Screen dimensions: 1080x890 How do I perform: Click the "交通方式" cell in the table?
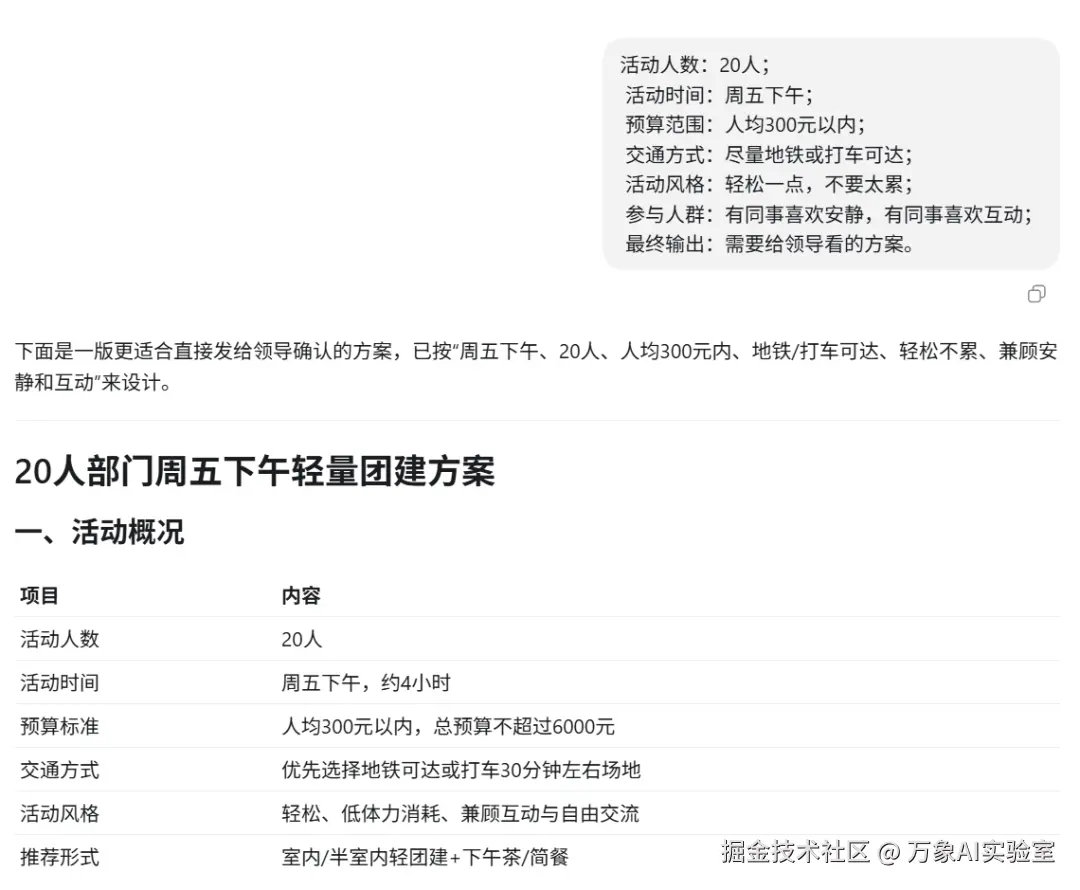(x=60, y=769)
